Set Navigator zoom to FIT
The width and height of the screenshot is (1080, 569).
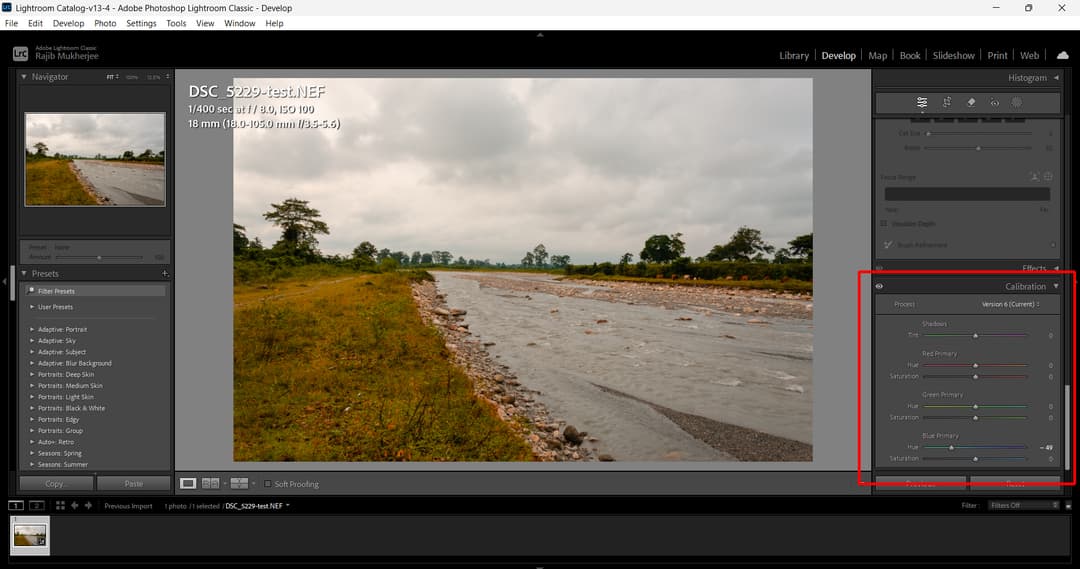[x=112, y=77]
